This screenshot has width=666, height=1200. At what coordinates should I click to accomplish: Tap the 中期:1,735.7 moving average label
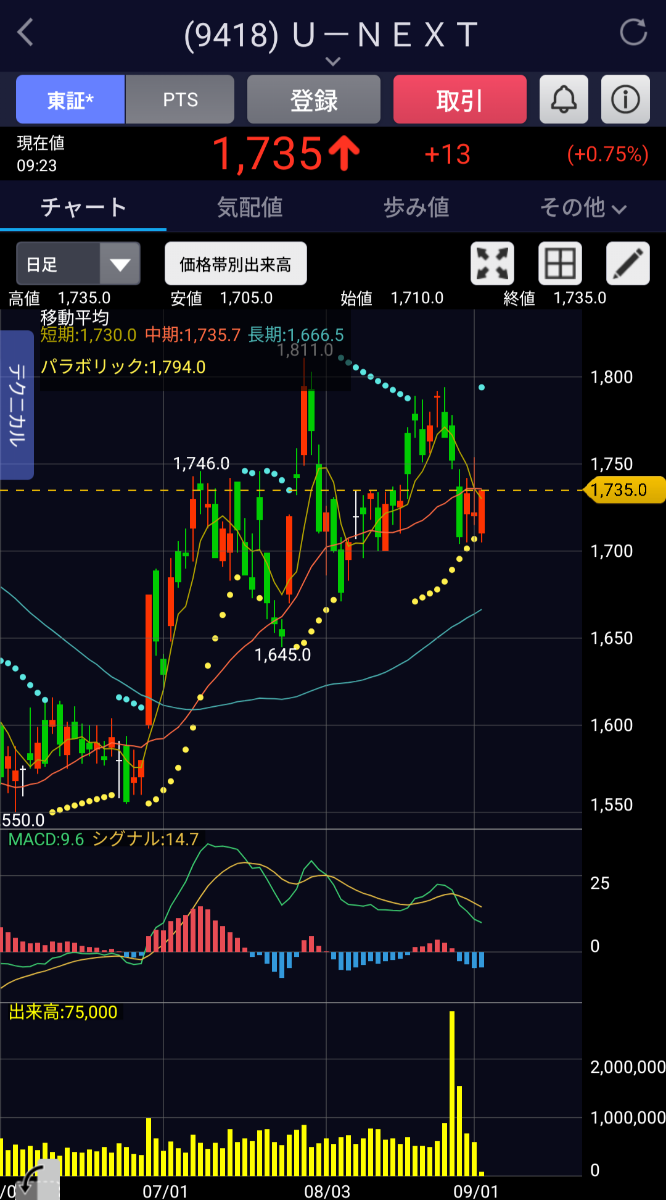pyautogui.click(x=191, y=335)
